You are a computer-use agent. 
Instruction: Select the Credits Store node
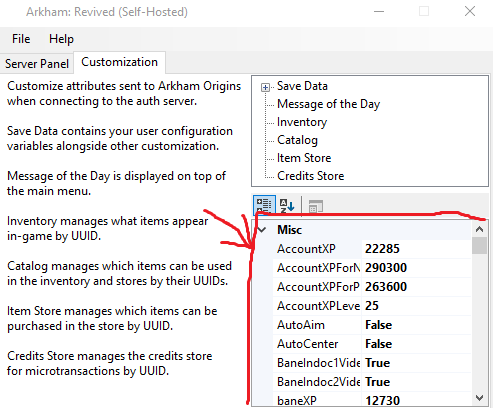pos(310,176)
